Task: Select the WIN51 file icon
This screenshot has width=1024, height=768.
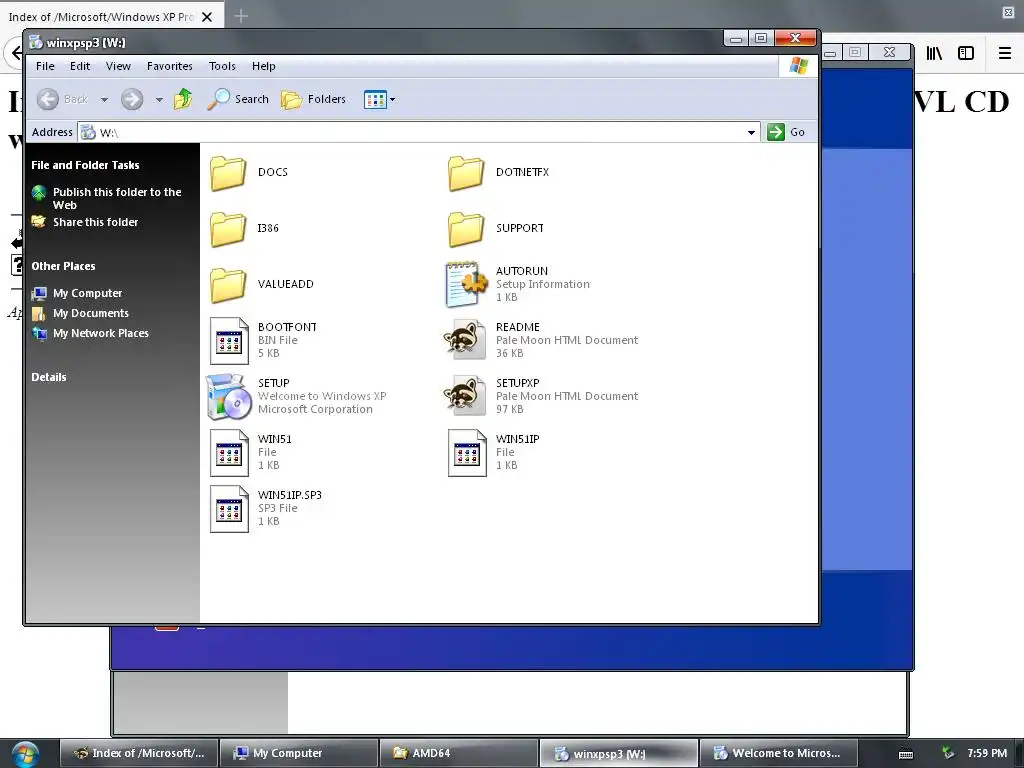Action: coord(229,453)
